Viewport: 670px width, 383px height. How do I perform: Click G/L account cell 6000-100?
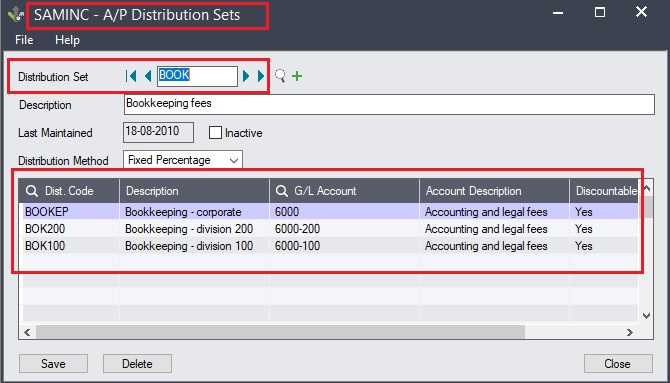pos(344,246)
